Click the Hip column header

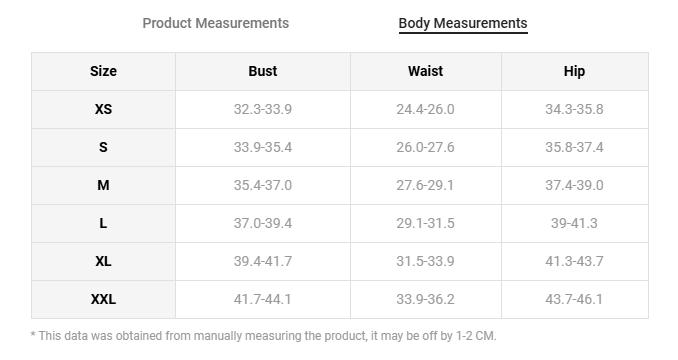(574, 71)
